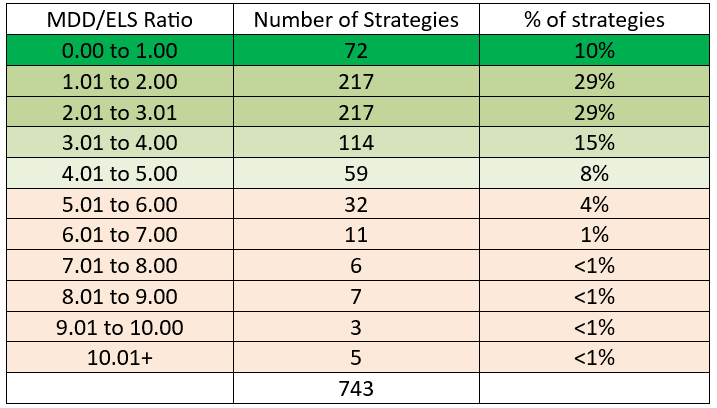Select the 1.01 to 2.00 cell
717x408 pixels.
click(120, 81)
